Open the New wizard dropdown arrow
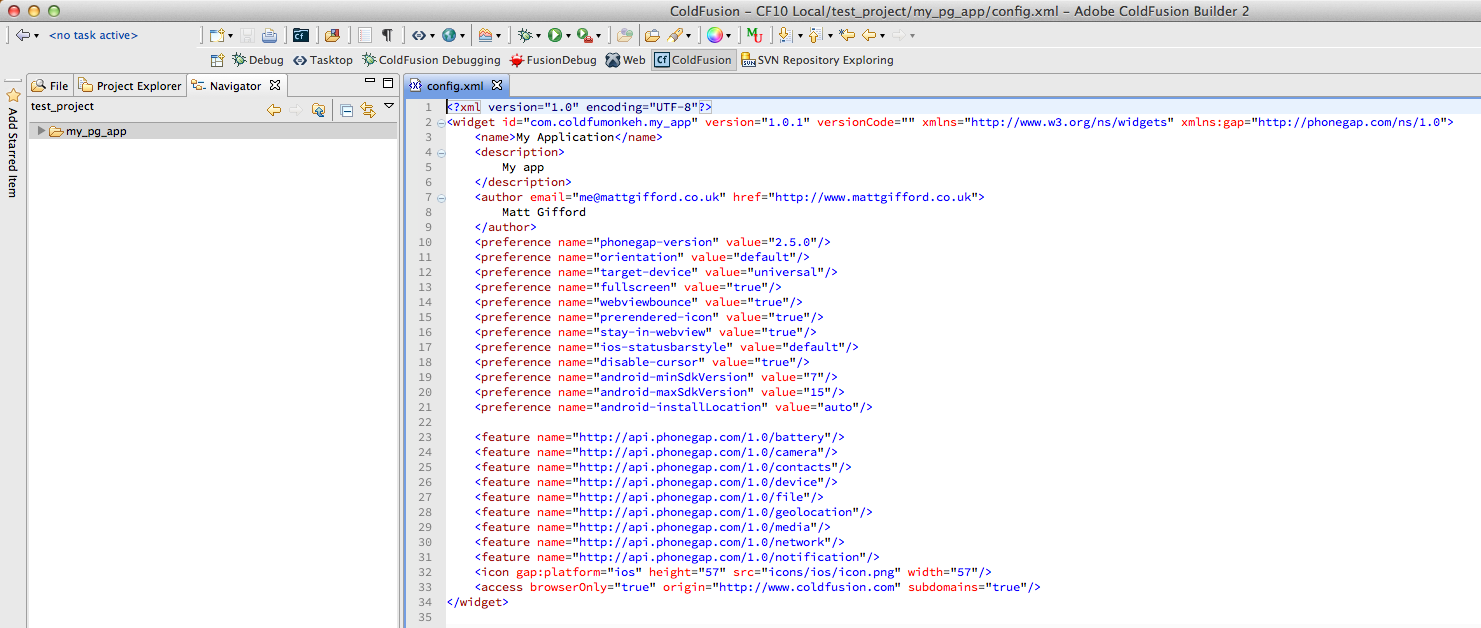The image size is (1481, 628). click(x=230, y=36)
